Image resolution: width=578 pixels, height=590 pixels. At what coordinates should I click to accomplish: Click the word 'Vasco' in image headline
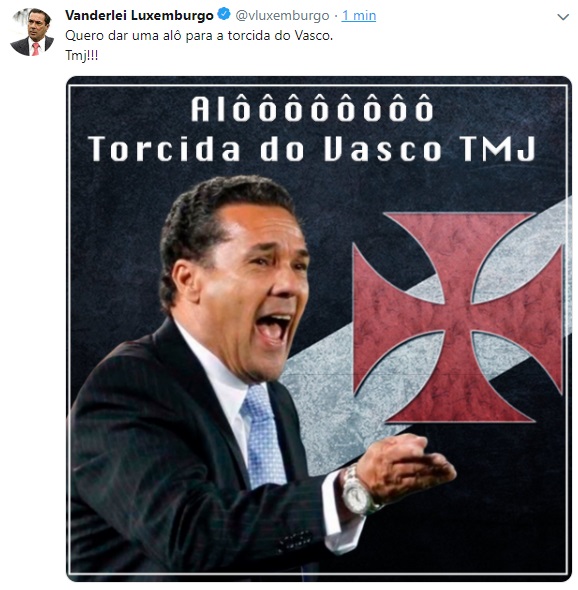[x=383, y=149]
